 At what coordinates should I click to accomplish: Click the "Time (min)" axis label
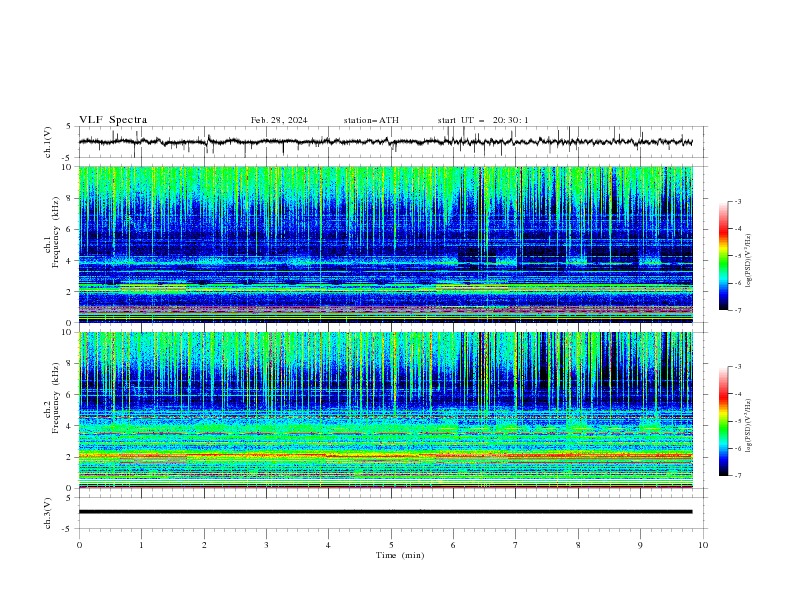pyautogui.click(x=400, y=555)
